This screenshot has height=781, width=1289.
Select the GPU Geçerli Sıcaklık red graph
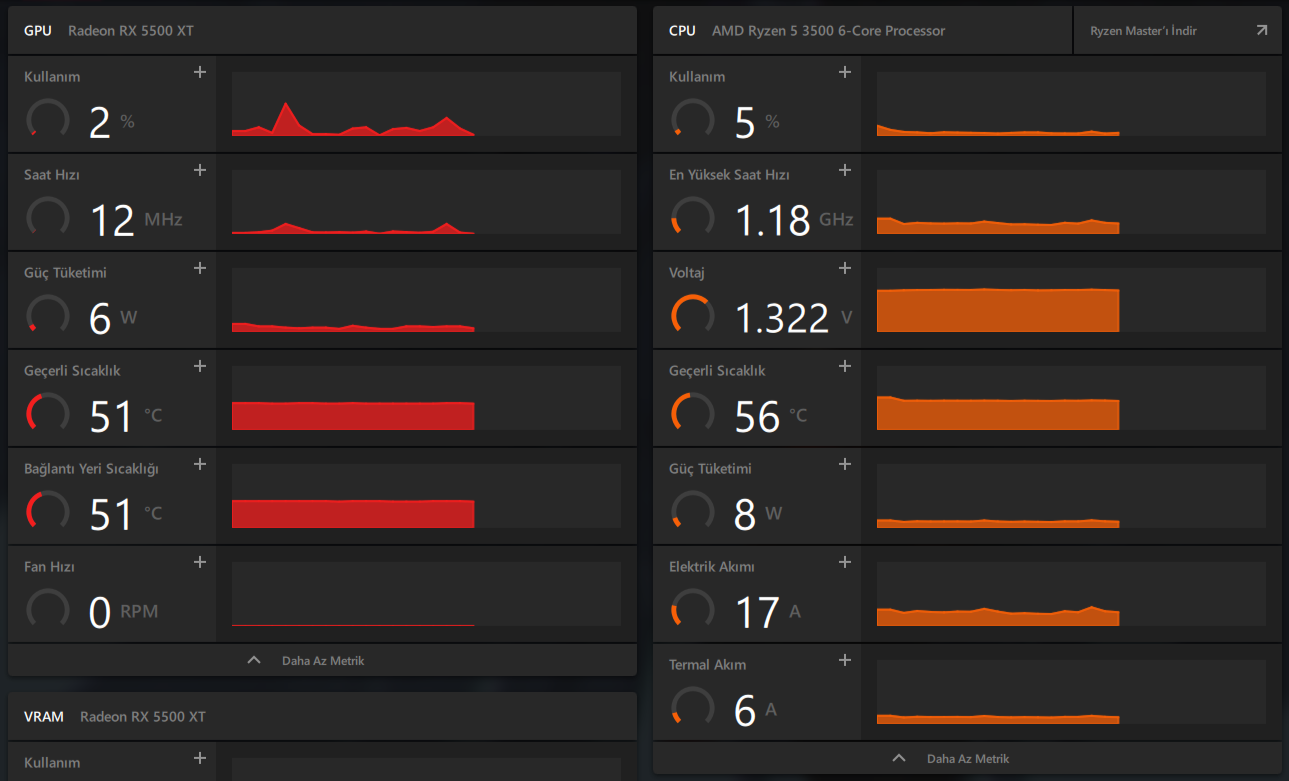[426, 398]
